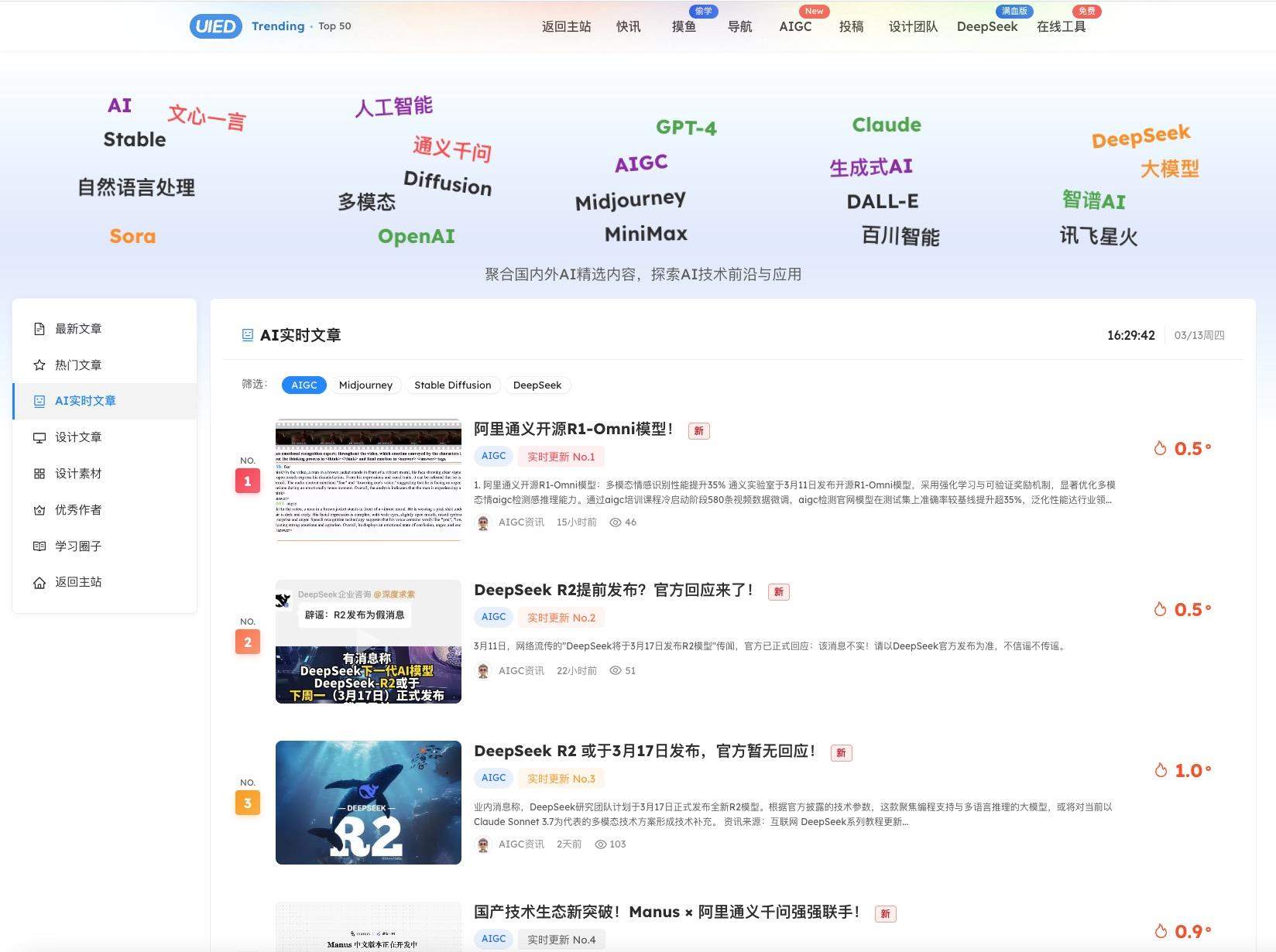The height and width of the screenshot is (952, 1276).
Task: Click the NO.2 rank badge
Action: tap(248, 642)
